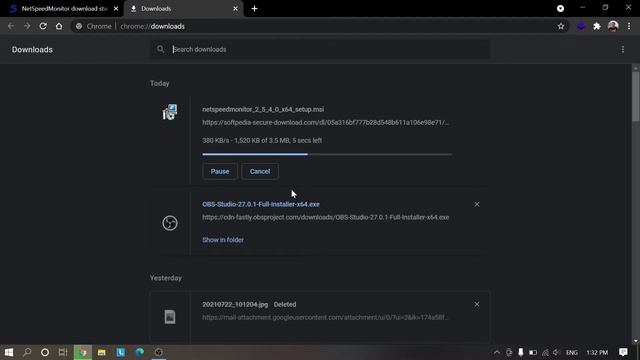Open Cortana from the taskbar
The width and height of the screenshot is (640, 360).
pos(45,352)
